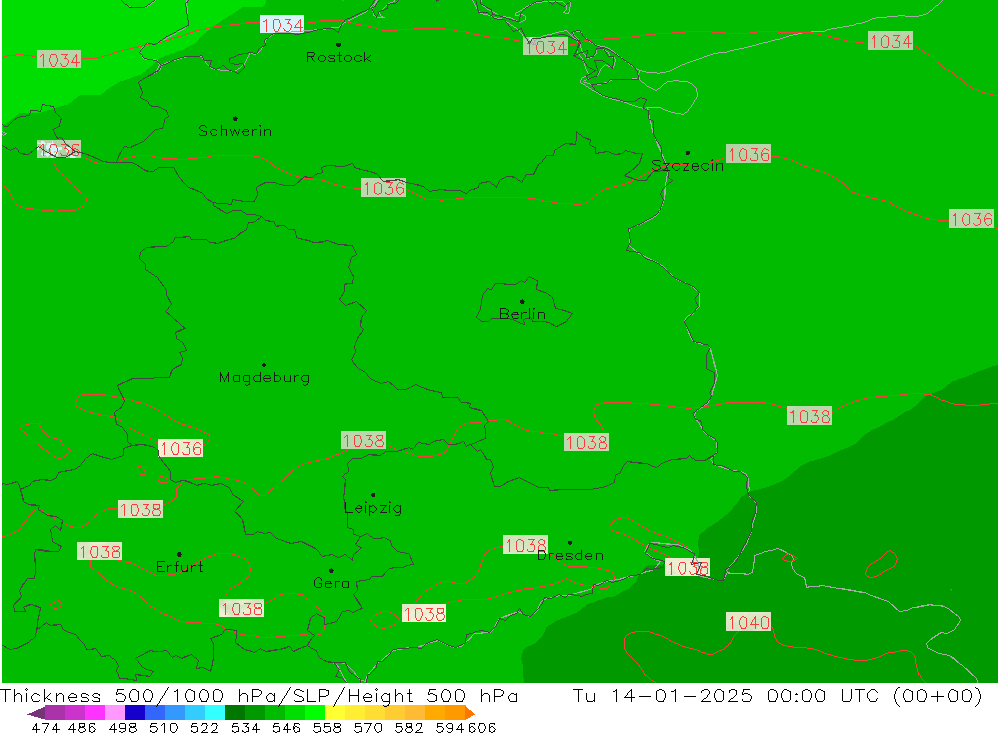Click the legend value 546
This screenshot has height=733, width=1000.
tap(286, 727)
